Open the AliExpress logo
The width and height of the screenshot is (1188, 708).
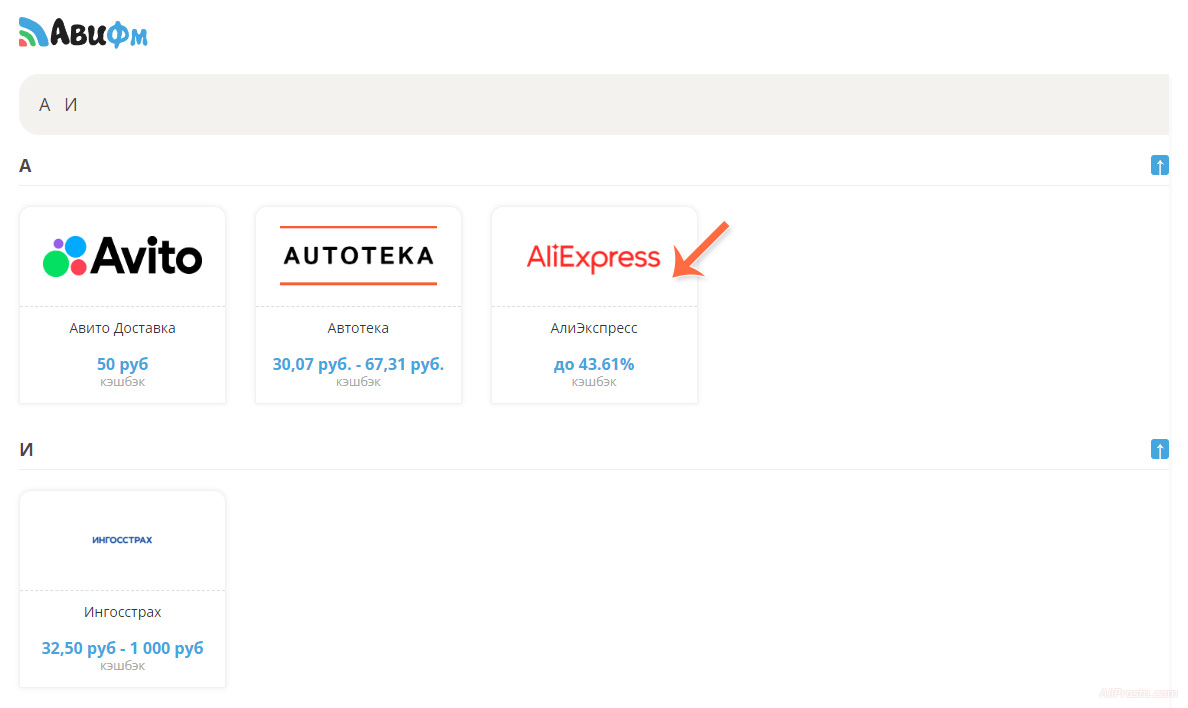pos(593,257)
